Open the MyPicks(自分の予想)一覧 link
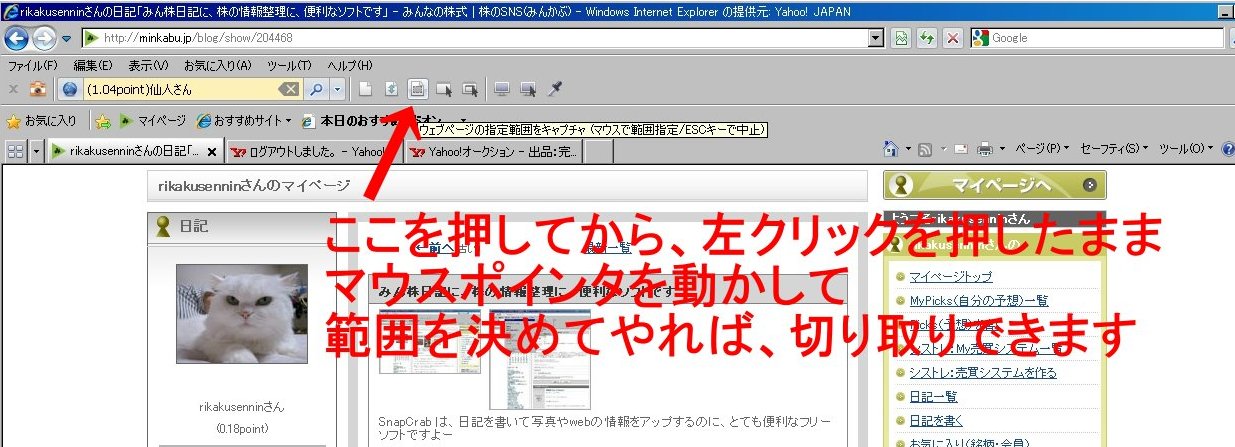Image resolution: width=1235 pixels, height=447 pixels. pyautogui.click(x=979, y=300)
